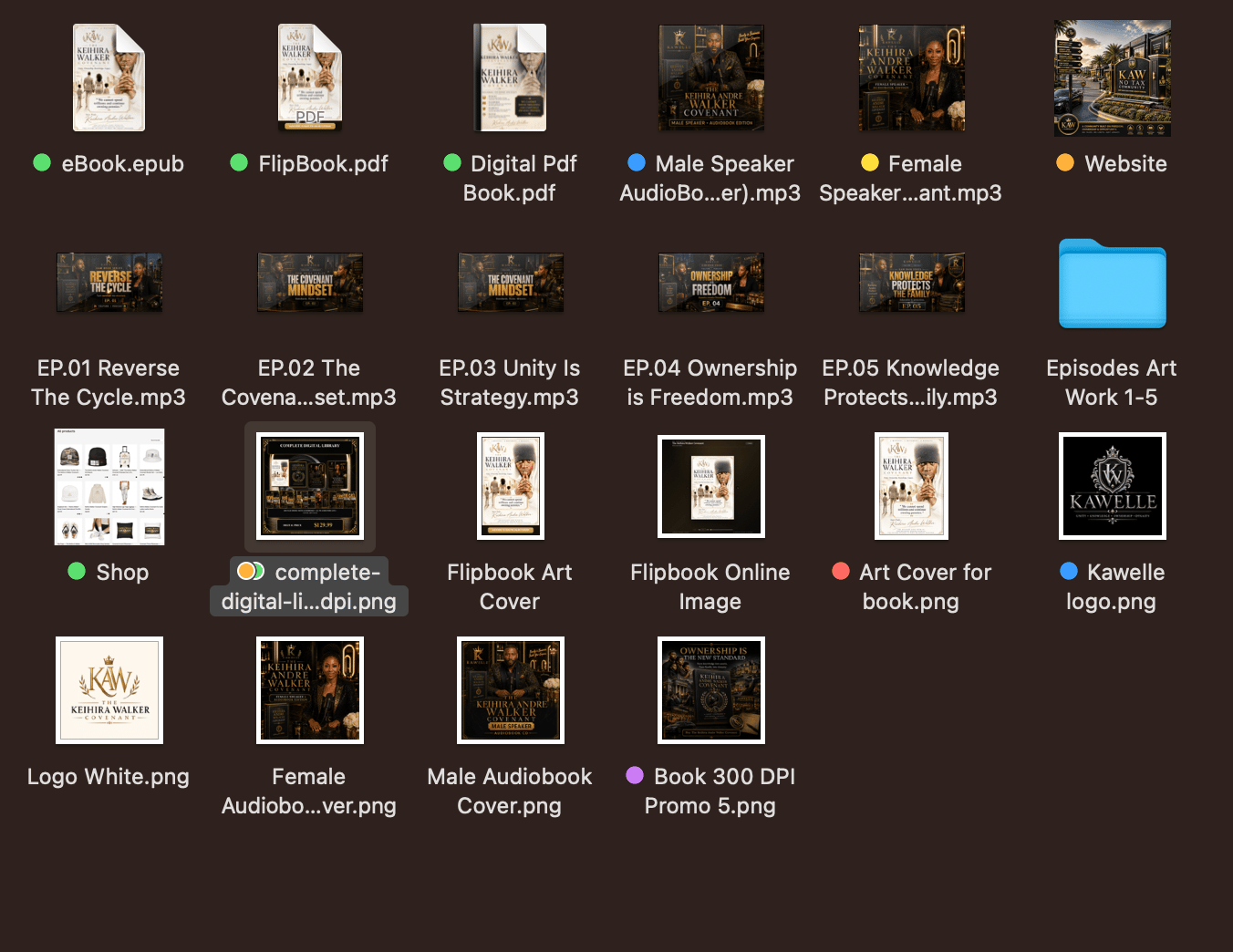Image resolution: width=1233 pixels, height=952 pixels.
Task: Click the "EP.05 Knowledge Protects...ily.mp3" name
Action: (x=911, y=383)
